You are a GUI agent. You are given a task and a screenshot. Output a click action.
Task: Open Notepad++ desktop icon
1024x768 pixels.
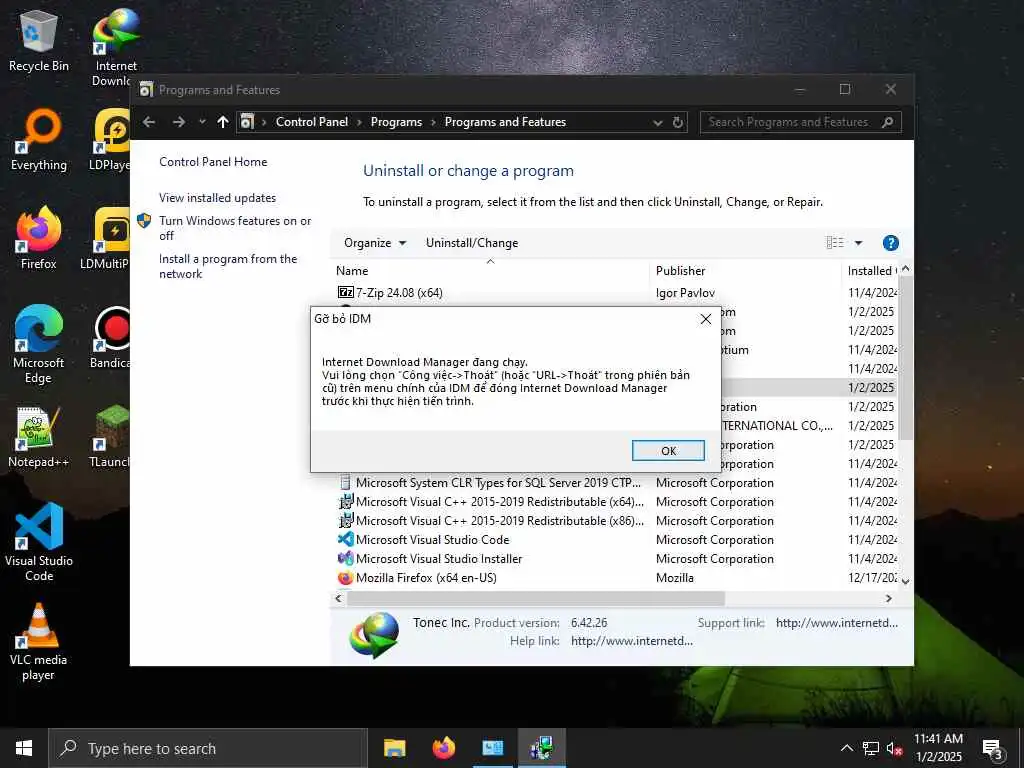[x=39, y=437]
